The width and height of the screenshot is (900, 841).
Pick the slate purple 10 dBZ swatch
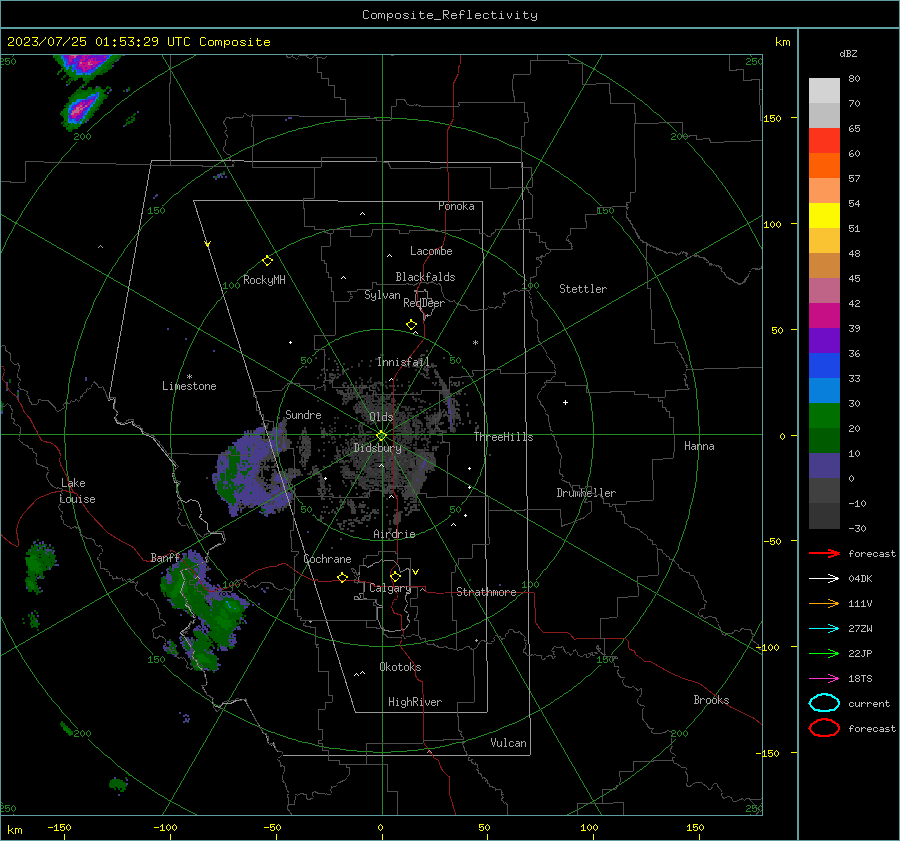pos(824,466)
